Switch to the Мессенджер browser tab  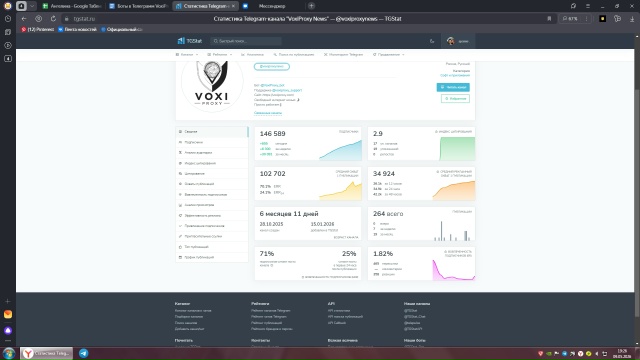pos(271,6)
